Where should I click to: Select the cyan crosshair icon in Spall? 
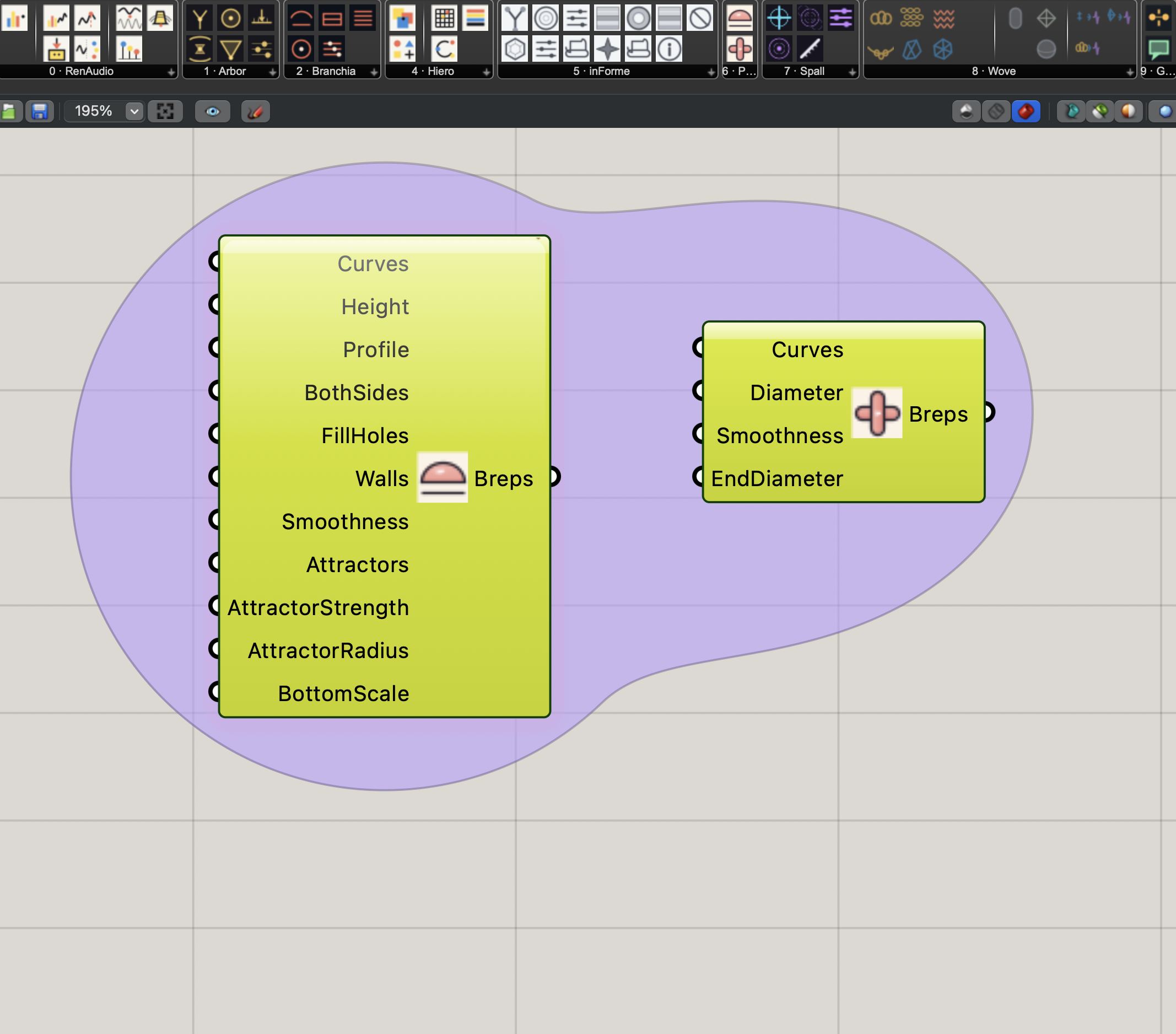click(x=779, y=18)
